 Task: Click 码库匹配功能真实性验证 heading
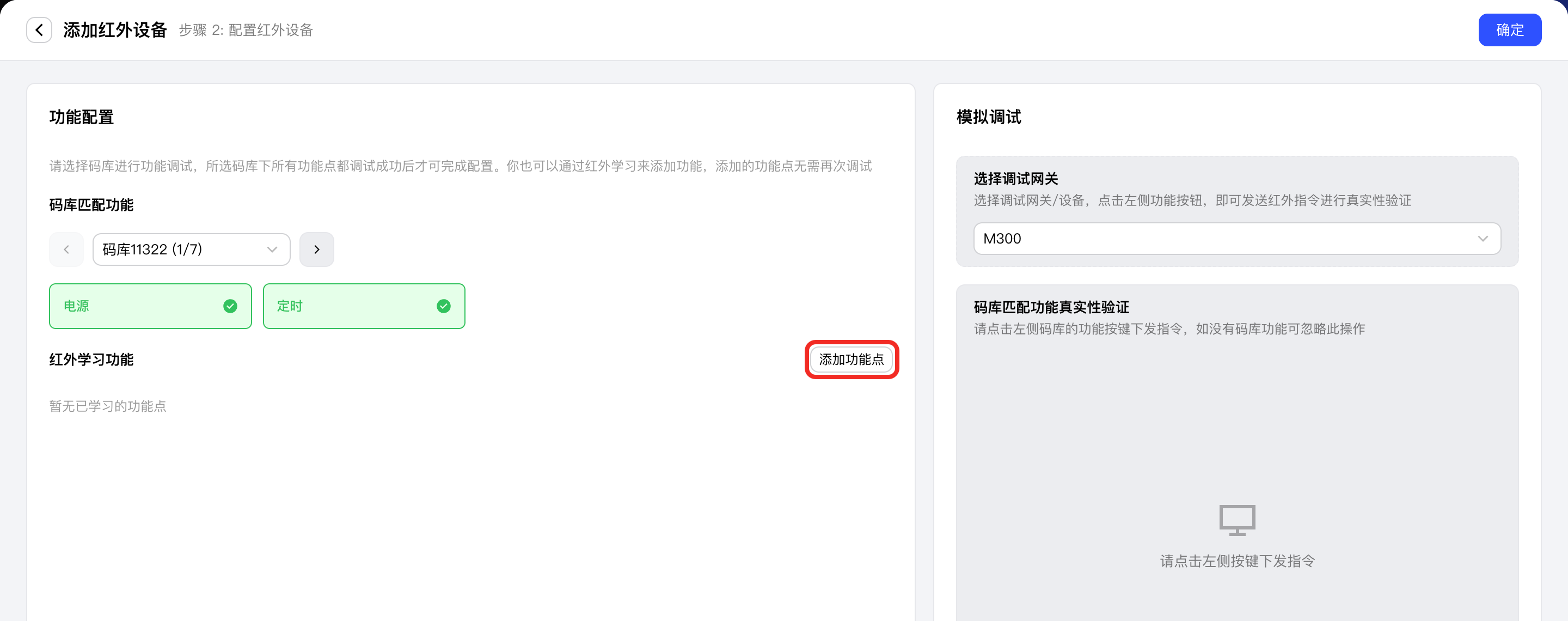tap(1051, 307)
